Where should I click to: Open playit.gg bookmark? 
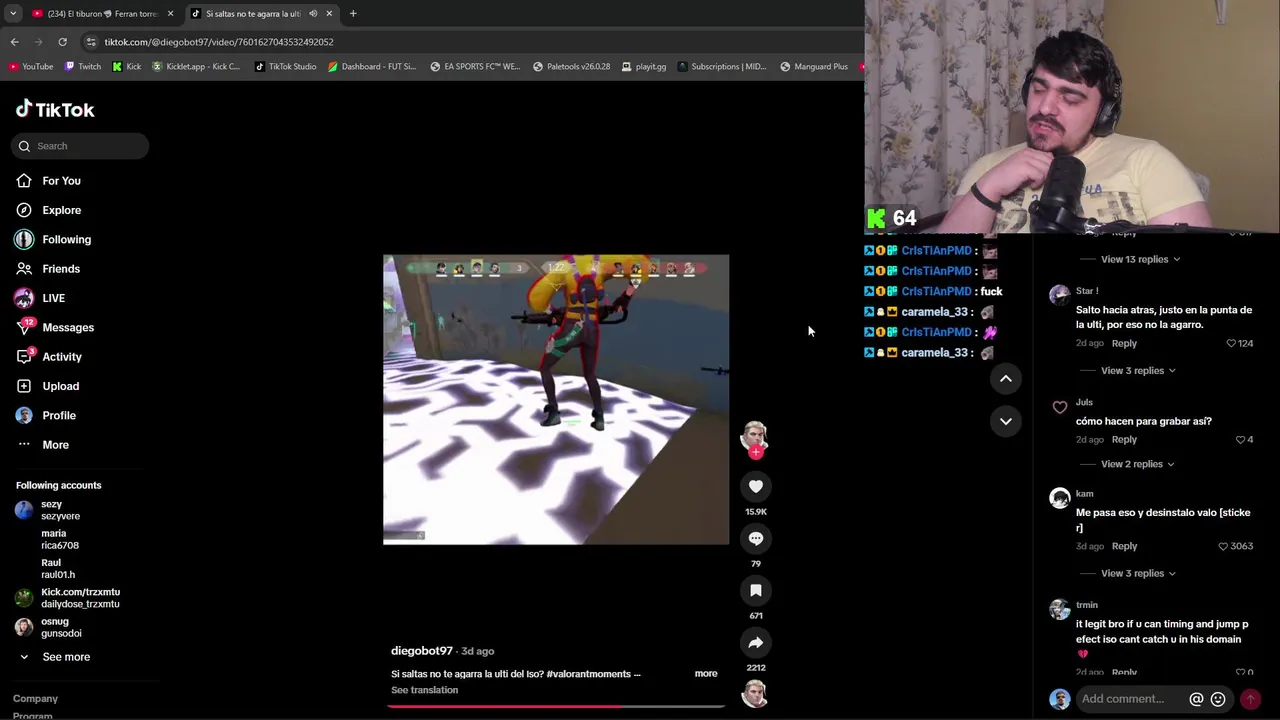click(644, 67)
